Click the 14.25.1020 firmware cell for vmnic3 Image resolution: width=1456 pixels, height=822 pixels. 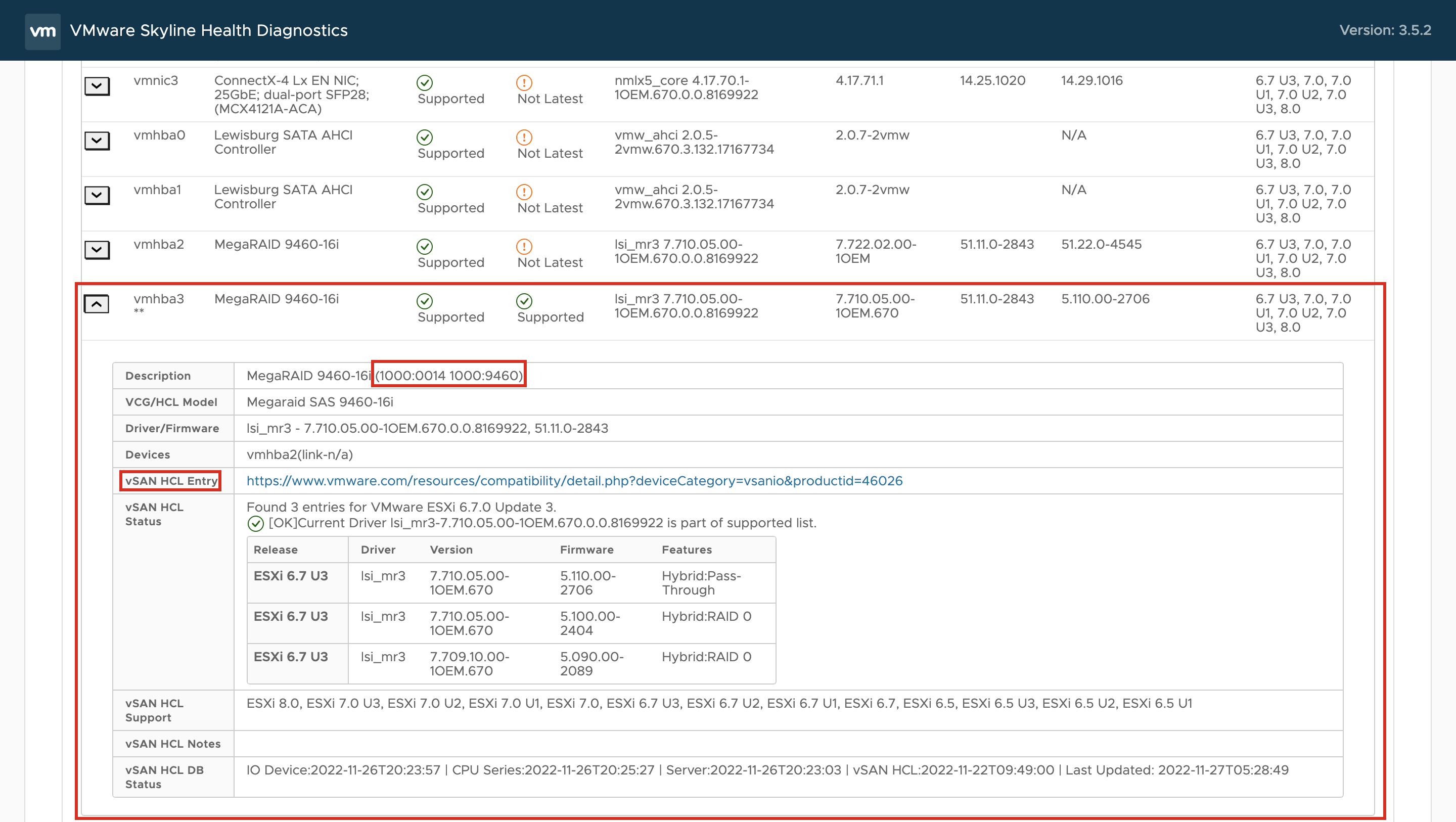pyautogui.click(x=992, y=81)
